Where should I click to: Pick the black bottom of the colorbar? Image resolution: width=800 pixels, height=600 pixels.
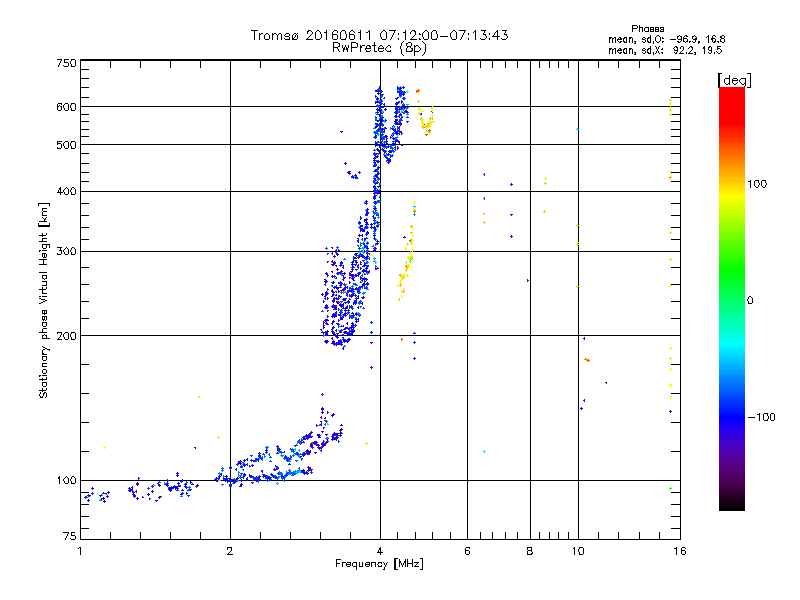732,503
